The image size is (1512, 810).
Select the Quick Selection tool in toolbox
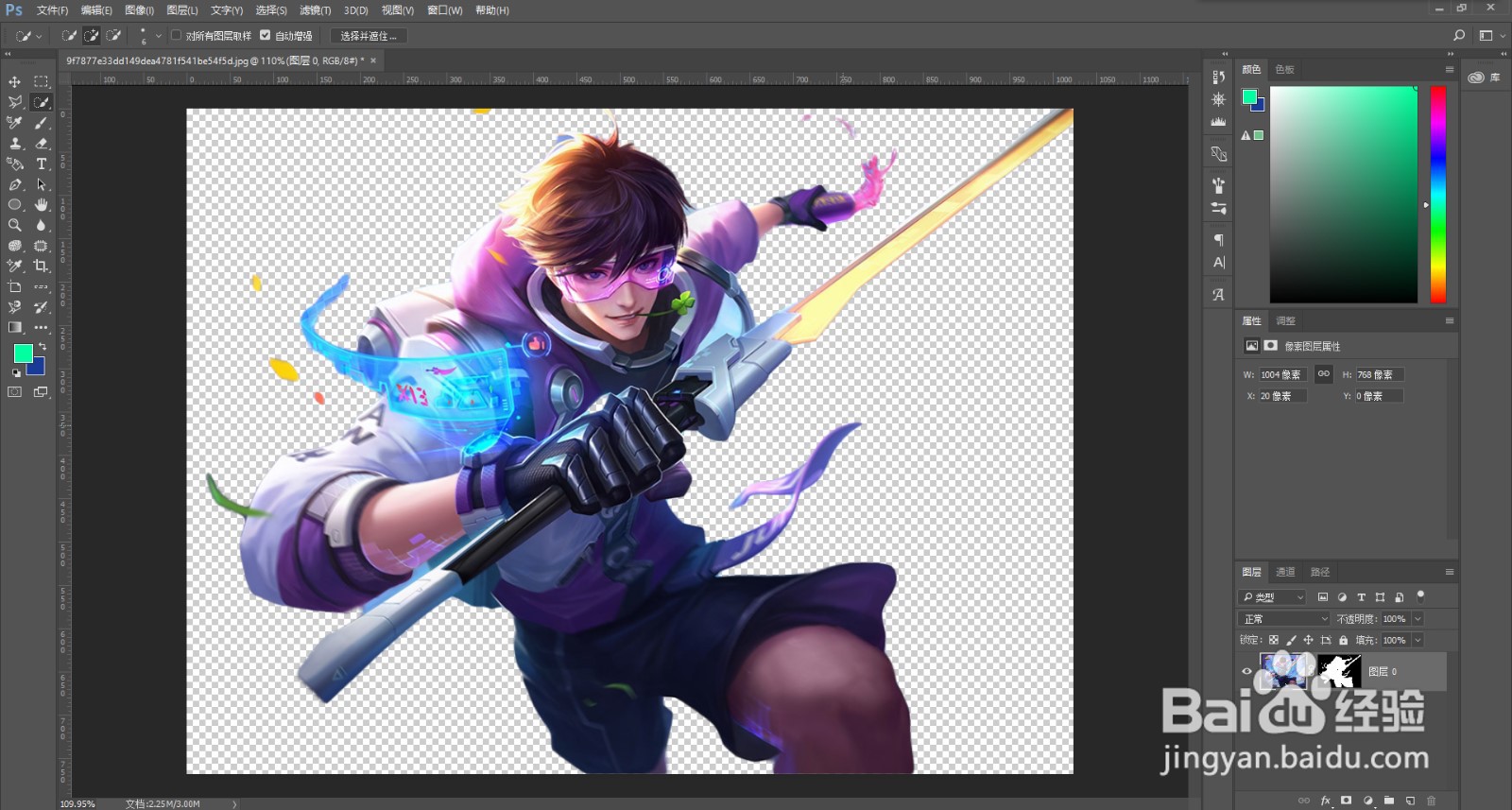[x=41, y=102]
